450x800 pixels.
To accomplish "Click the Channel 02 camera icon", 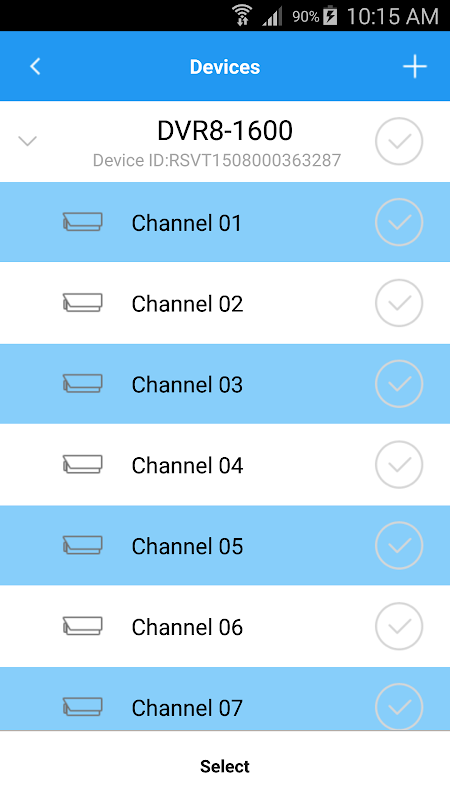I will click(83, 303).
